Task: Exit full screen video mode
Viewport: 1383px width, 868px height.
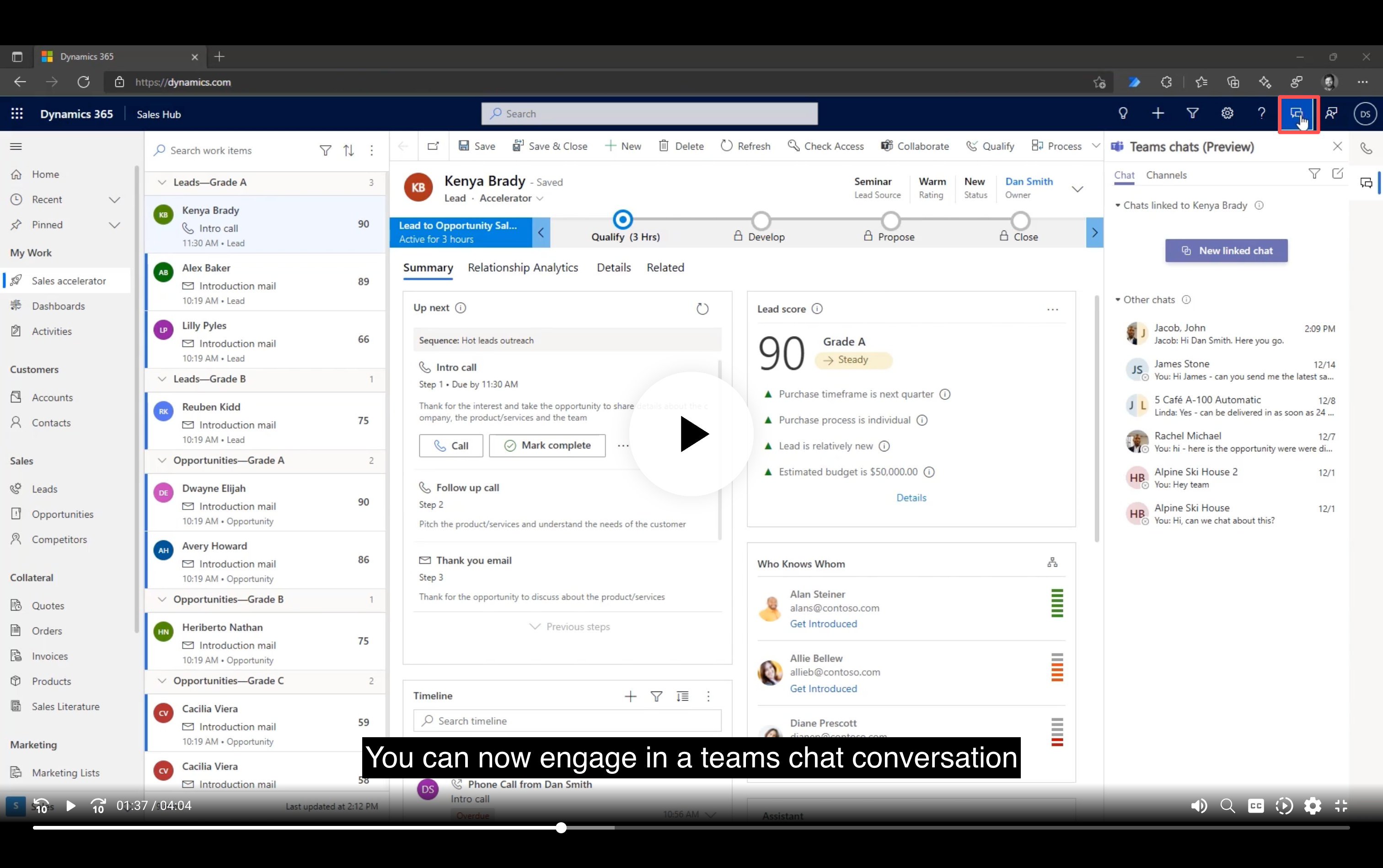Action: pos(1341,806)
